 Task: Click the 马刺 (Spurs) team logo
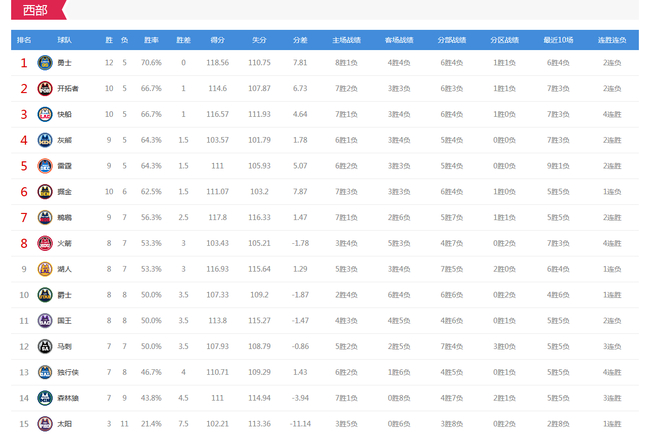tap(45, 346)
